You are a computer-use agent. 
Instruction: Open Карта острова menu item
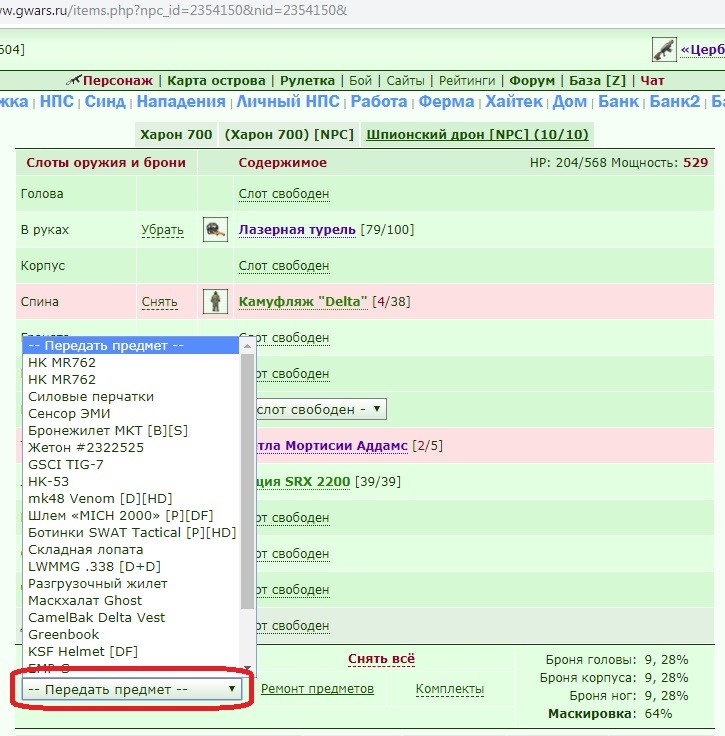(216, 81)
